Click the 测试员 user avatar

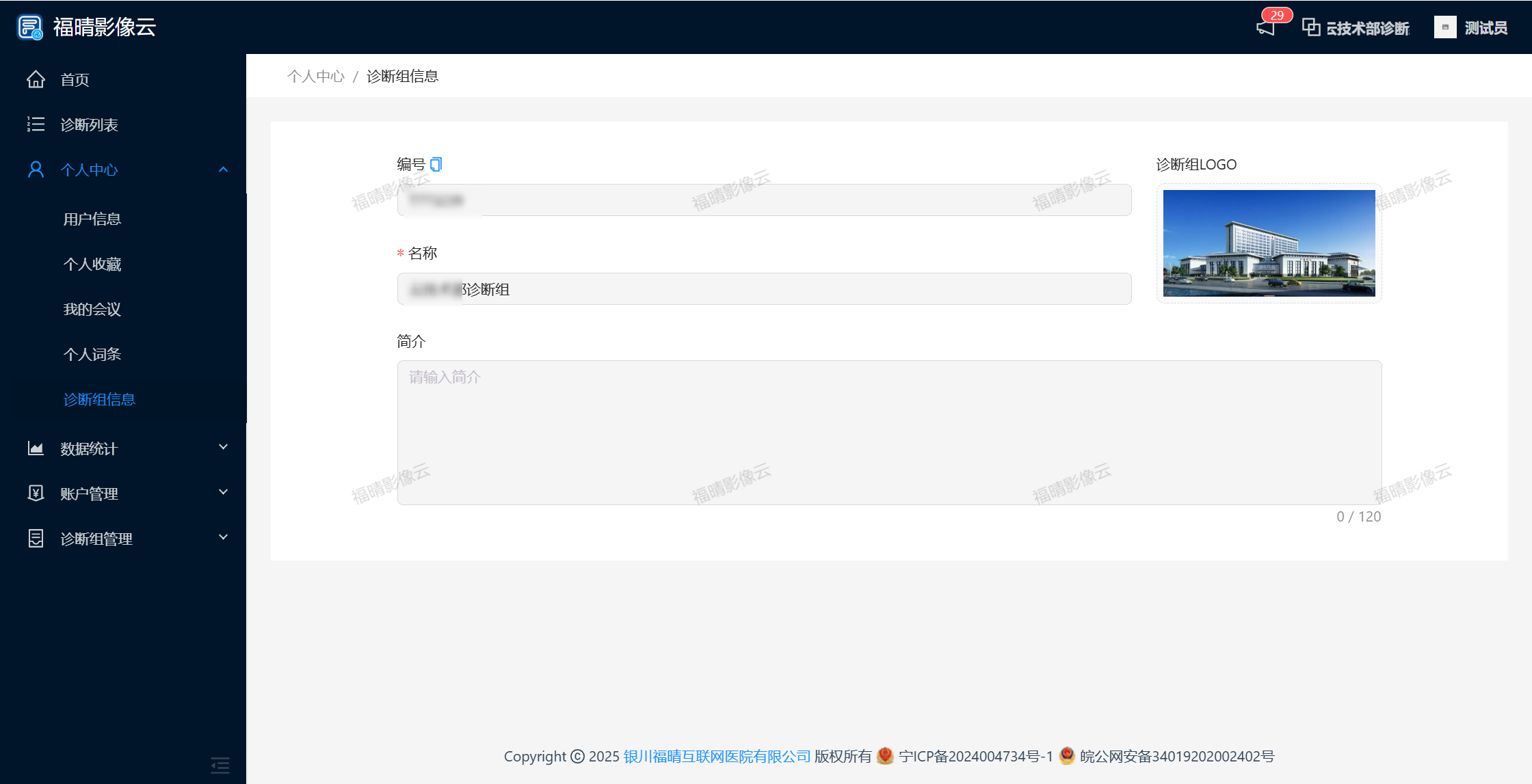pos(1444,27)
